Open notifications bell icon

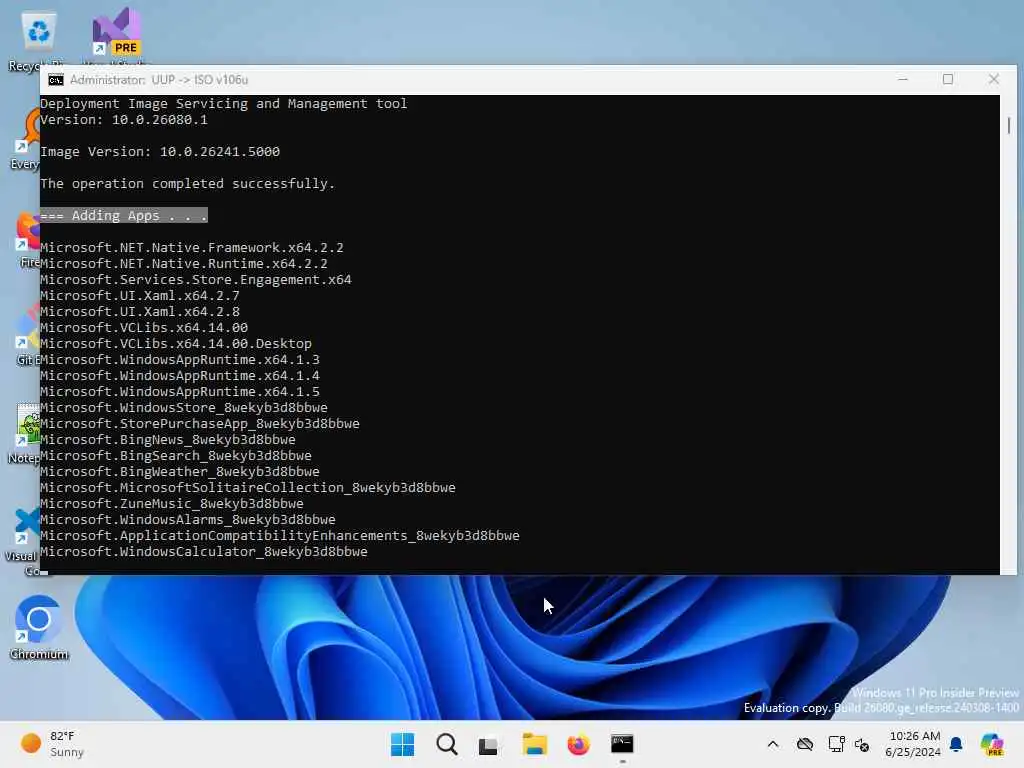956,744
